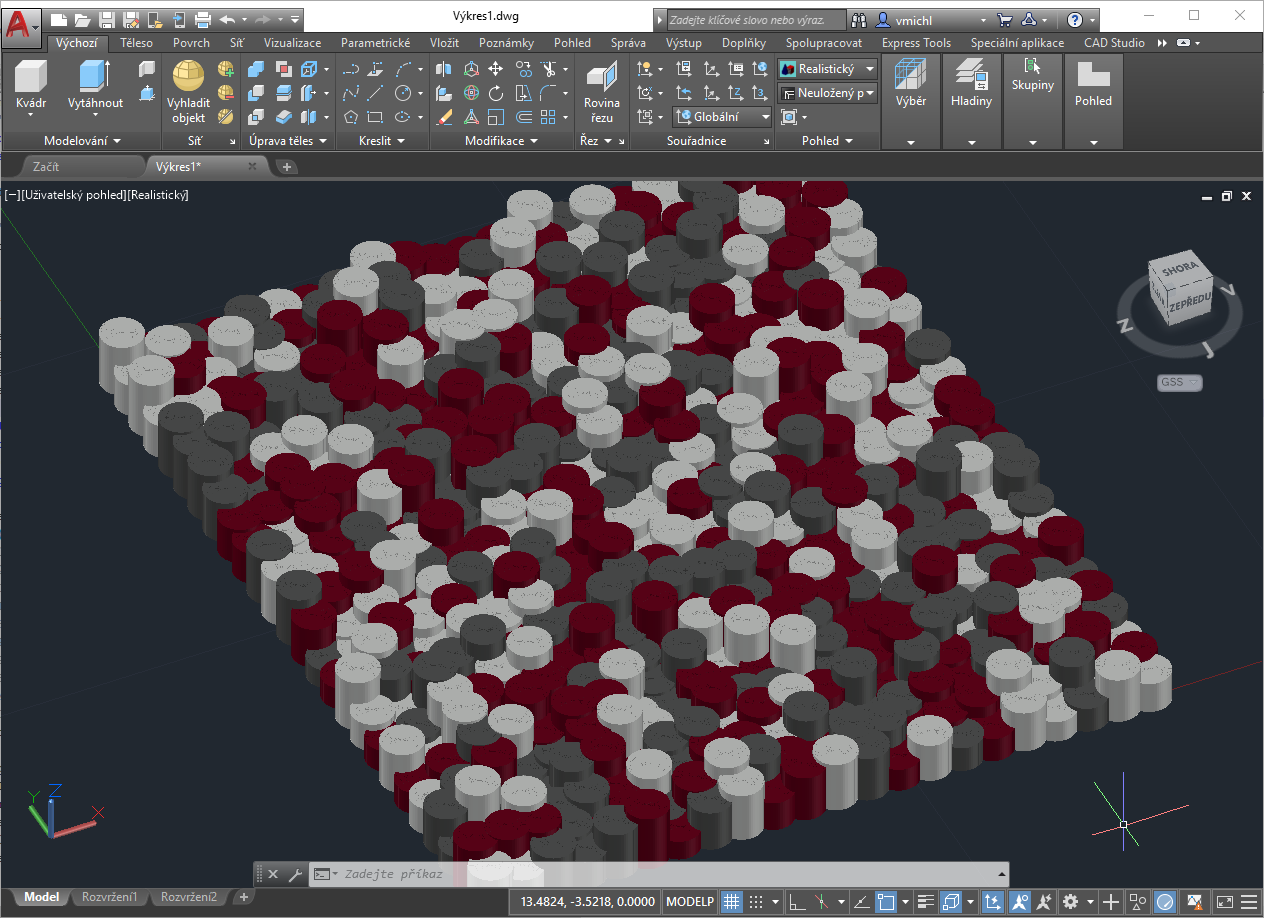
Task: Click the Uživatelský pohled viewport control
Action: click(x=72, y=195)
